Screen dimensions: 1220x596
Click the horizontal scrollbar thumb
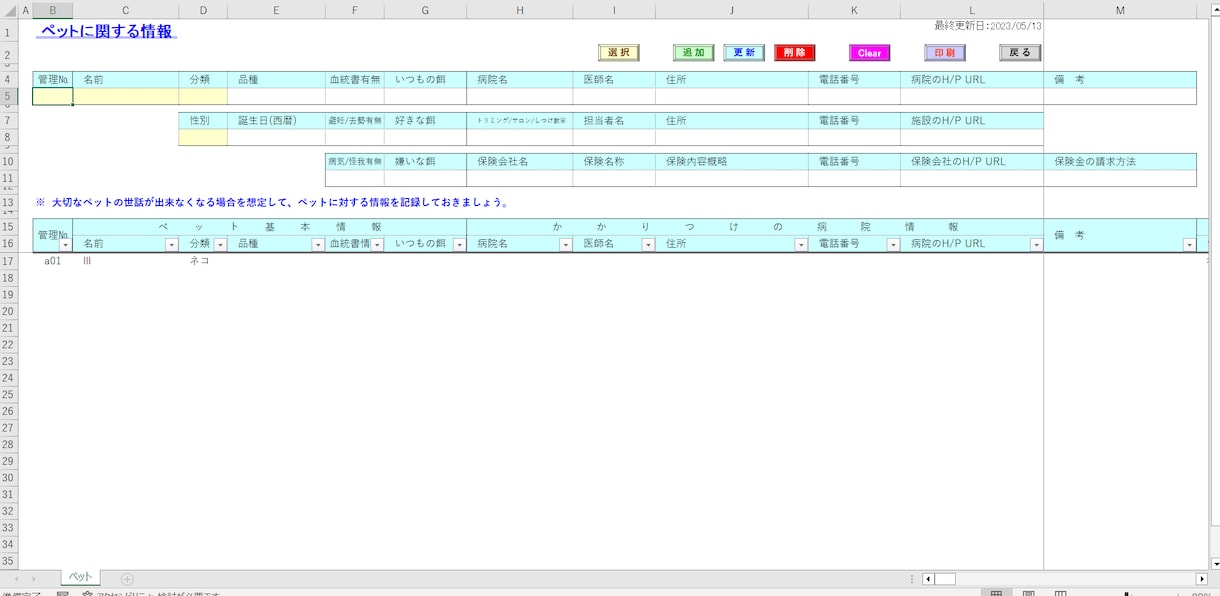pyautogui.click(x=945, y=579)
